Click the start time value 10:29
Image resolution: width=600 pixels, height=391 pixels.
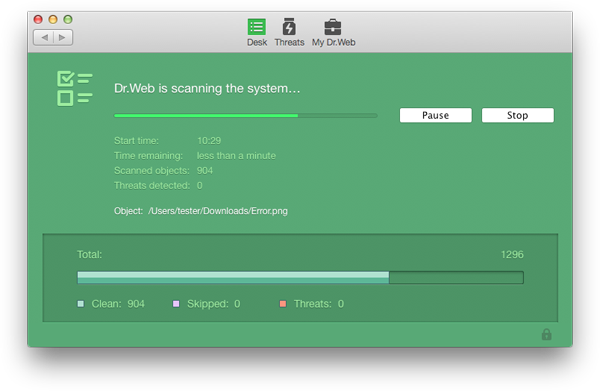pos(209,141)
